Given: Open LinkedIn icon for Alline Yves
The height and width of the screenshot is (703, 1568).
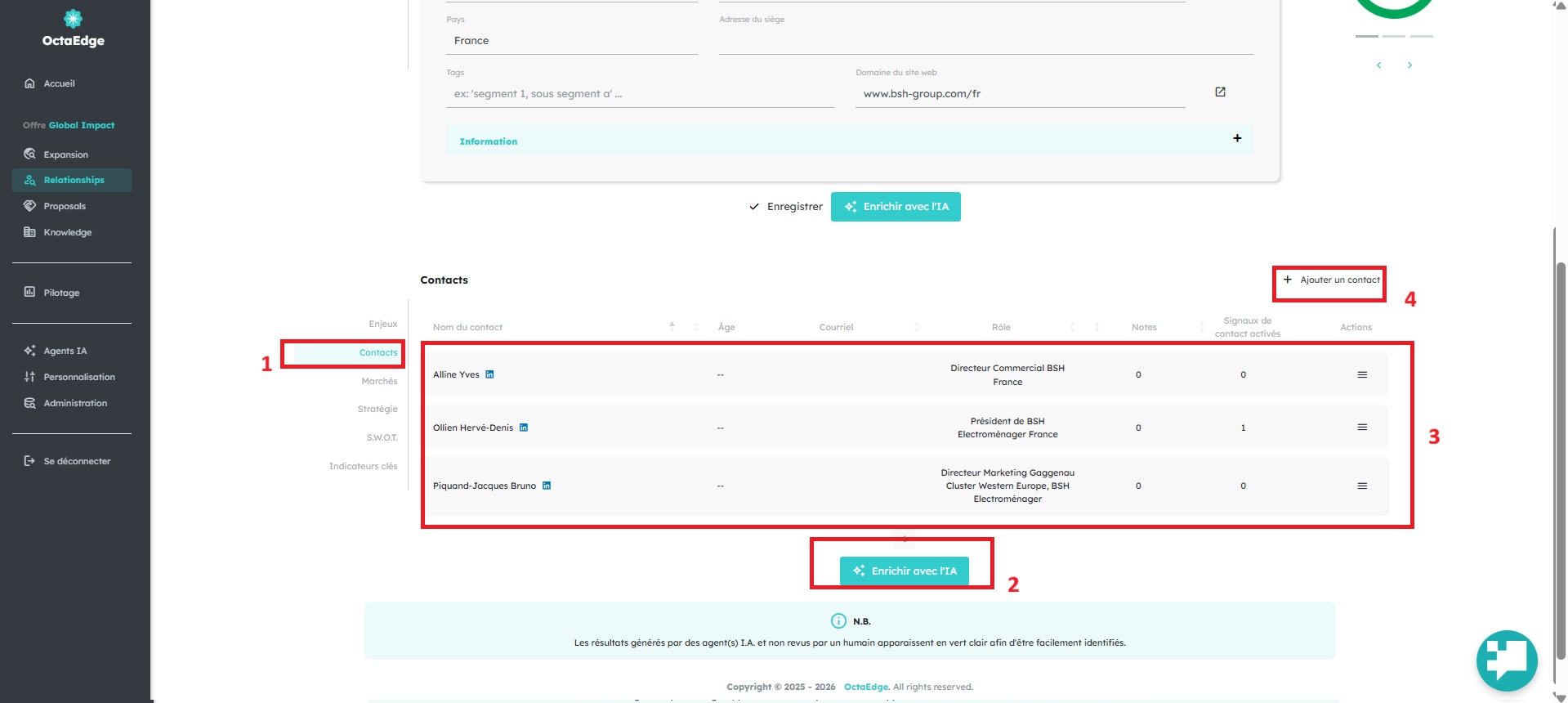Looking at the screenshot, I should (x=489, y=374).
